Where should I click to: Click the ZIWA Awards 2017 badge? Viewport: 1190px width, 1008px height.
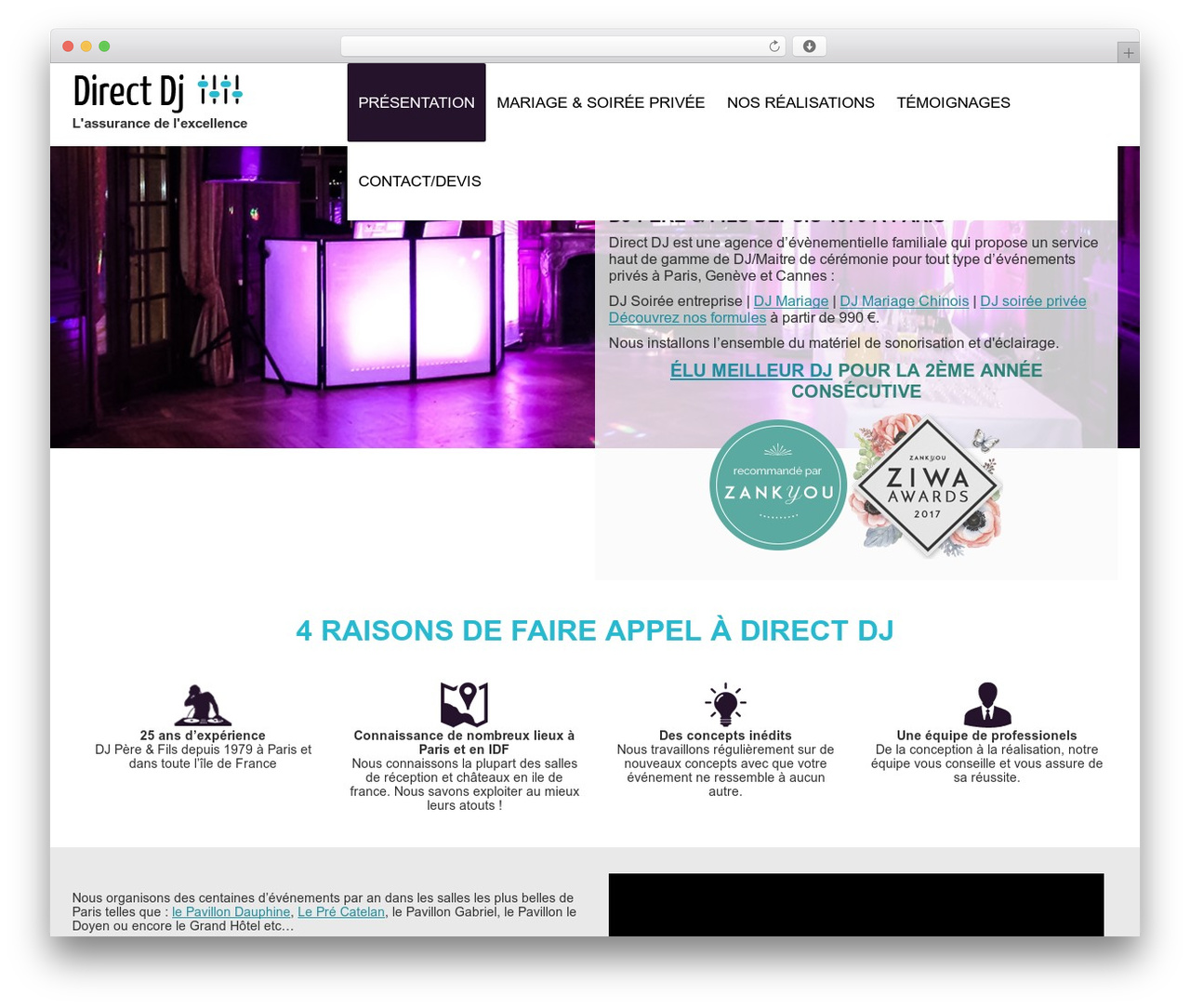coord(927,484)
